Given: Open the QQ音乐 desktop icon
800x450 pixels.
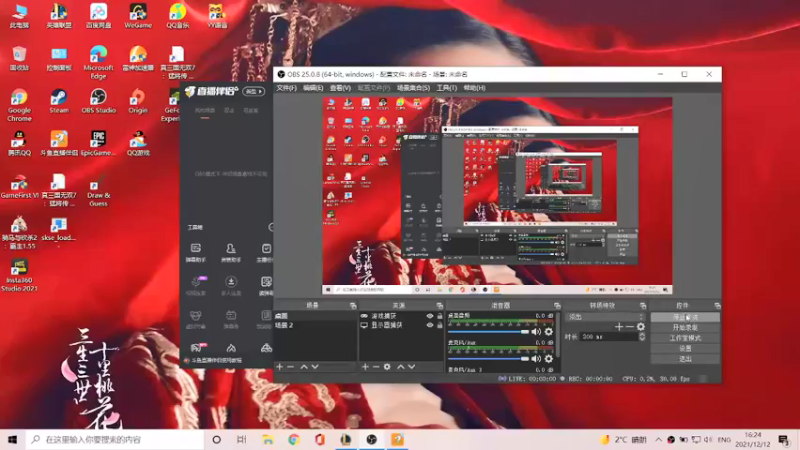Looking at the screenshot, I should coord(177,15).
